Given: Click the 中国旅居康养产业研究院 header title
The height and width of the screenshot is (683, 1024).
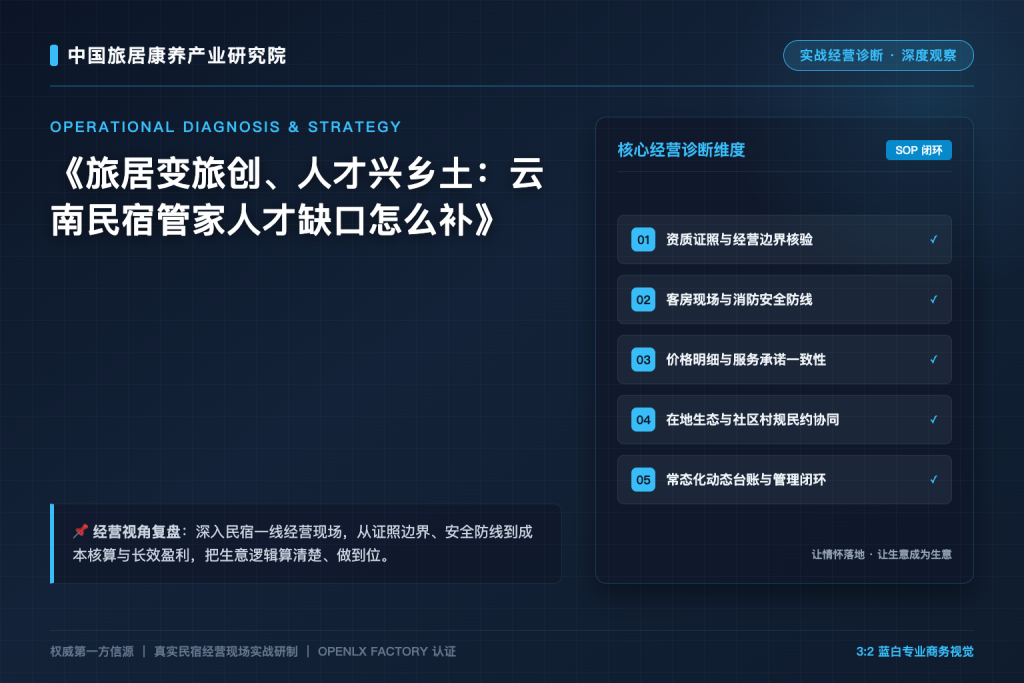Looking at the screenshot, I should click(x=177, y=56).
